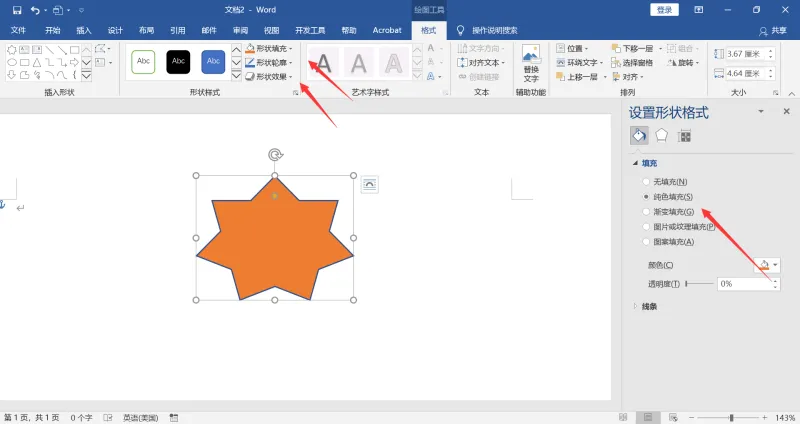Switch to the Acrobat tab
This screenshot has width=800, height=424.
(x=387, y=30)
